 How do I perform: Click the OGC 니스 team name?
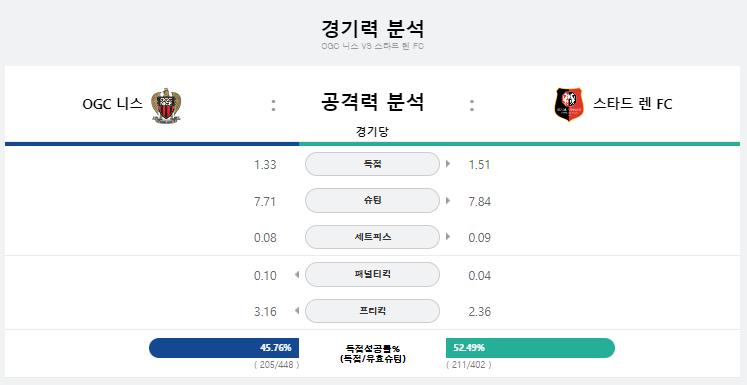pyautogui.click(x=112, y=104)
